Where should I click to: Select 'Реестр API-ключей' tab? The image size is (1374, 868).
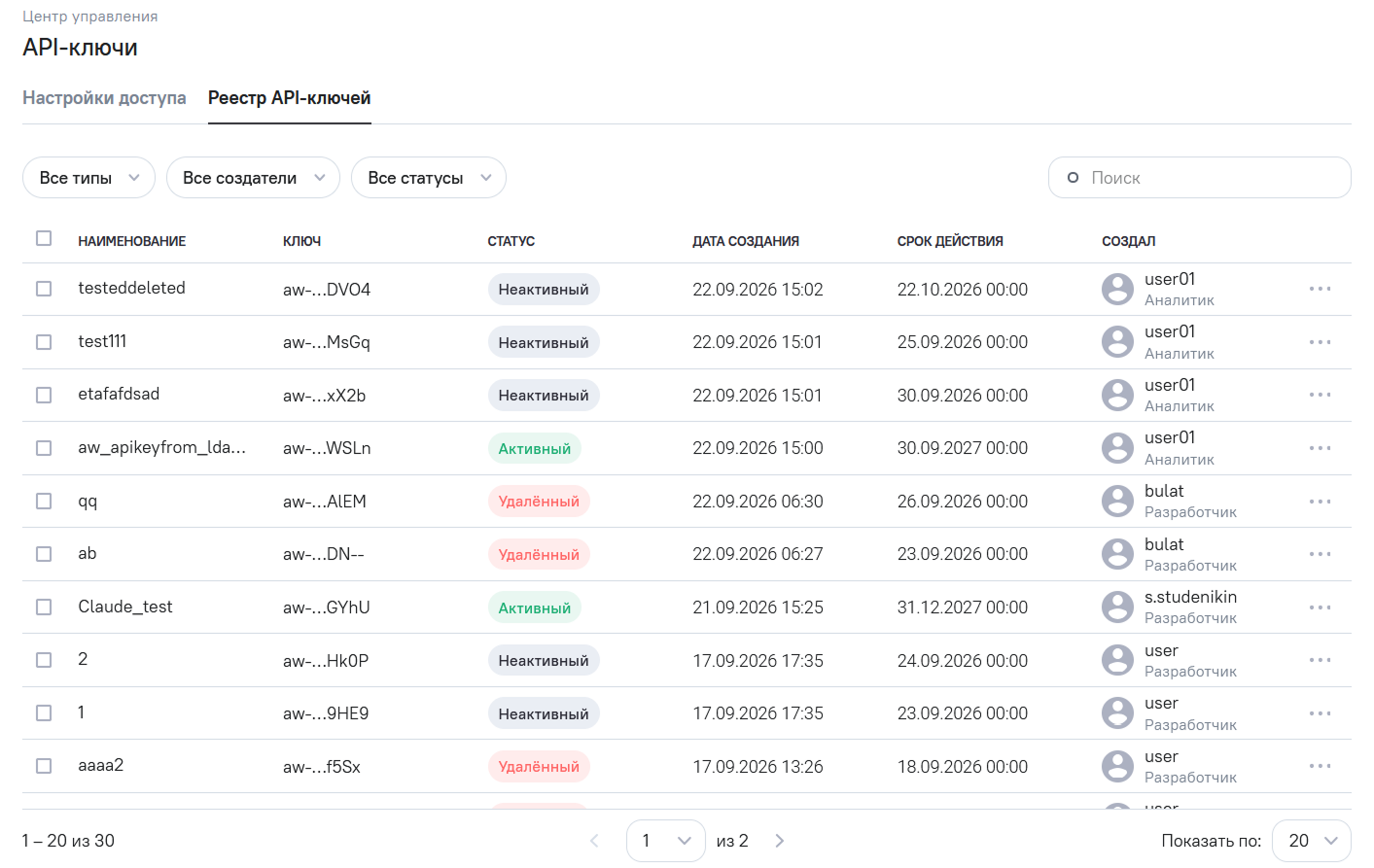290,98
